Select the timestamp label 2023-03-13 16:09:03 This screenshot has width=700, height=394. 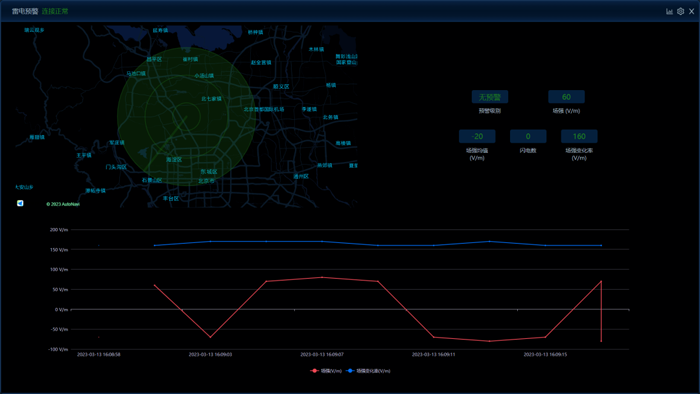pyautogui.click(x=210, y=354)
